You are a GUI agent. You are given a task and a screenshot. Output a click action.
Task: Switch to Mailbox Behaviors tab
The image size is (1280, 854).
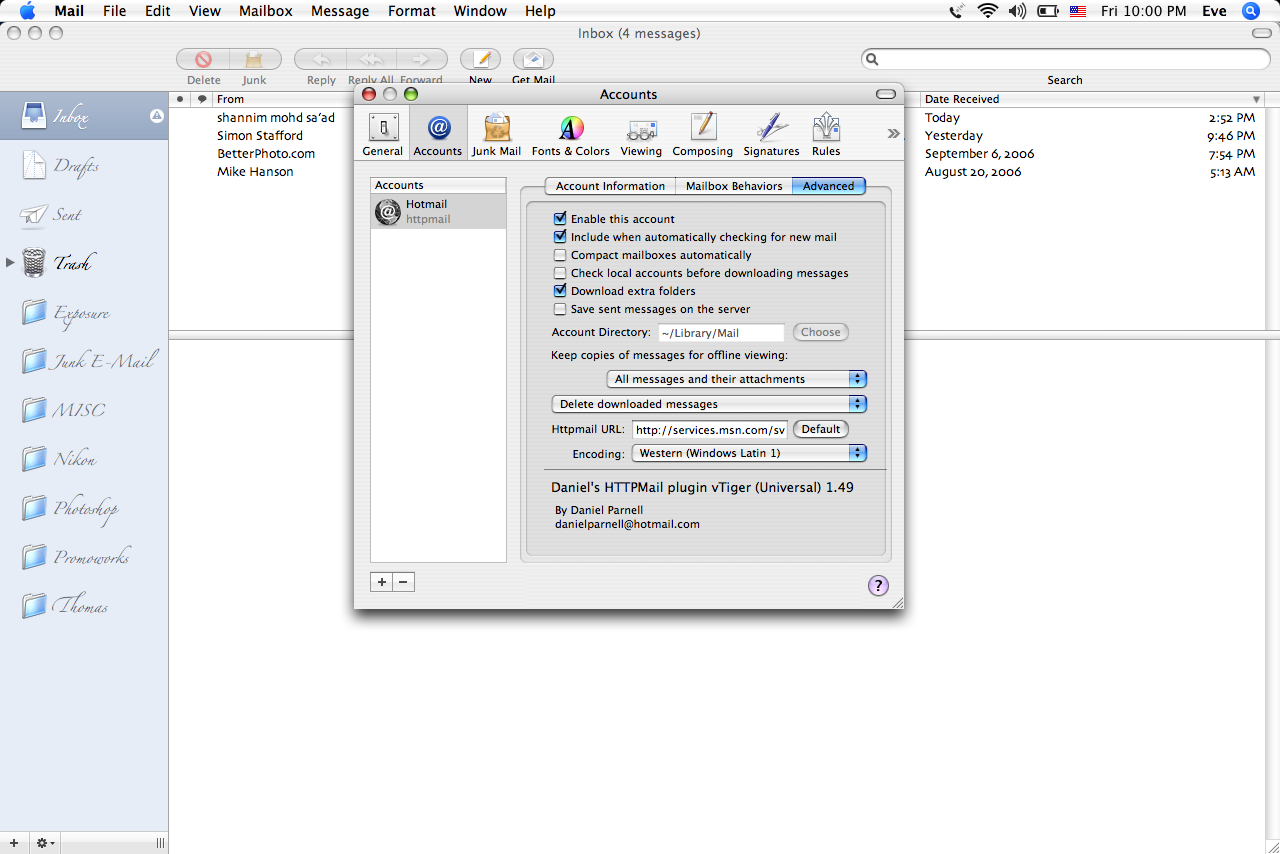734,186
